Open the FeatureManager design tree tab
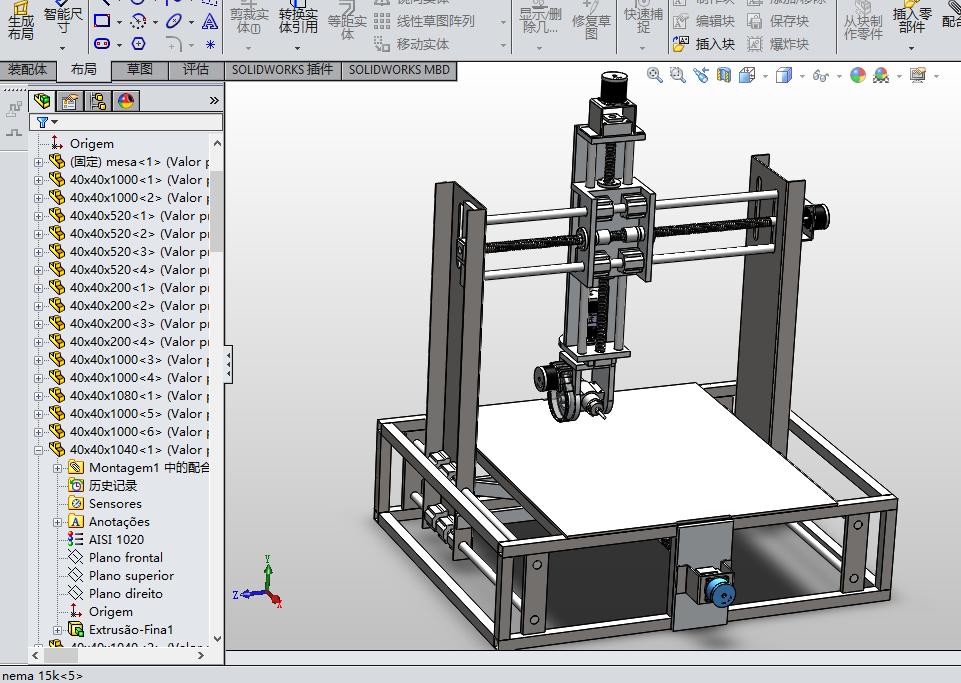This screenshot has width=961, height=683. pyautogui.click(x=42, y=100)
